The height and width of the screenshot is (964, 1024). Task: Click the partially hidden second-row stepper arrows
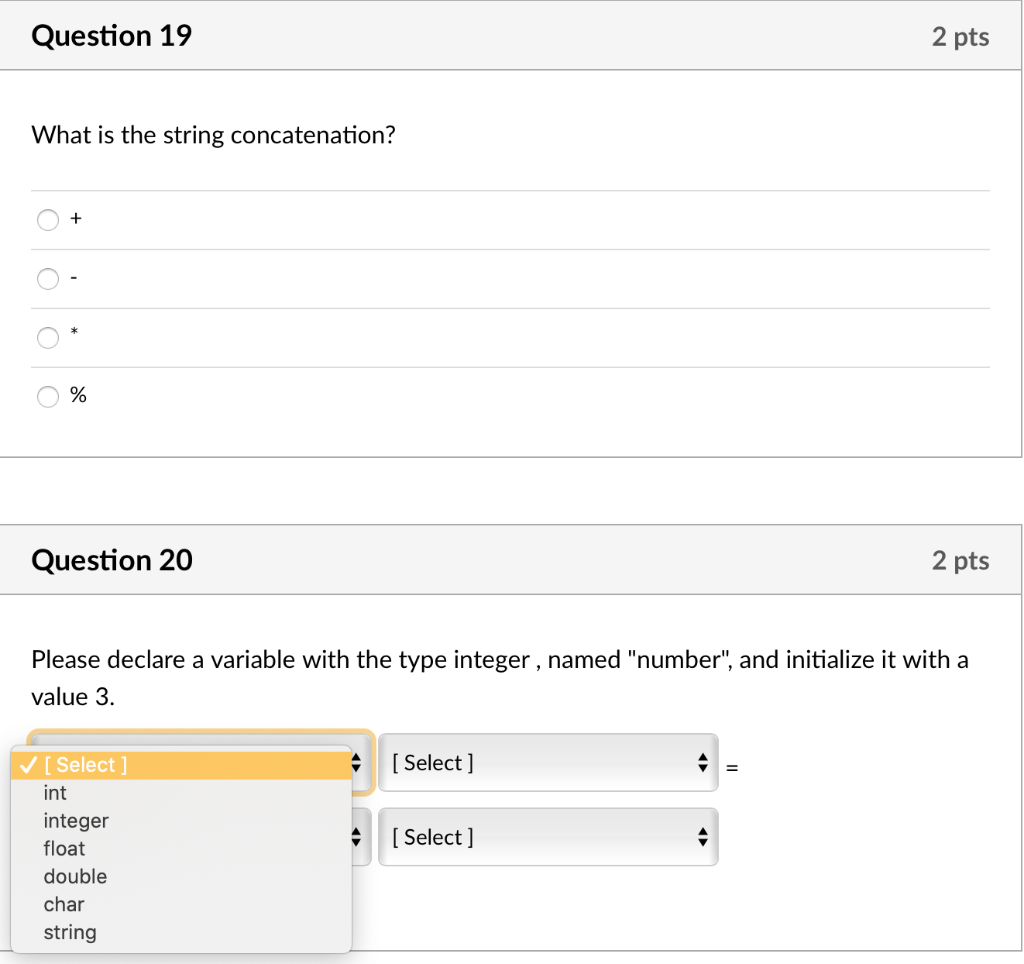point(357,837)
